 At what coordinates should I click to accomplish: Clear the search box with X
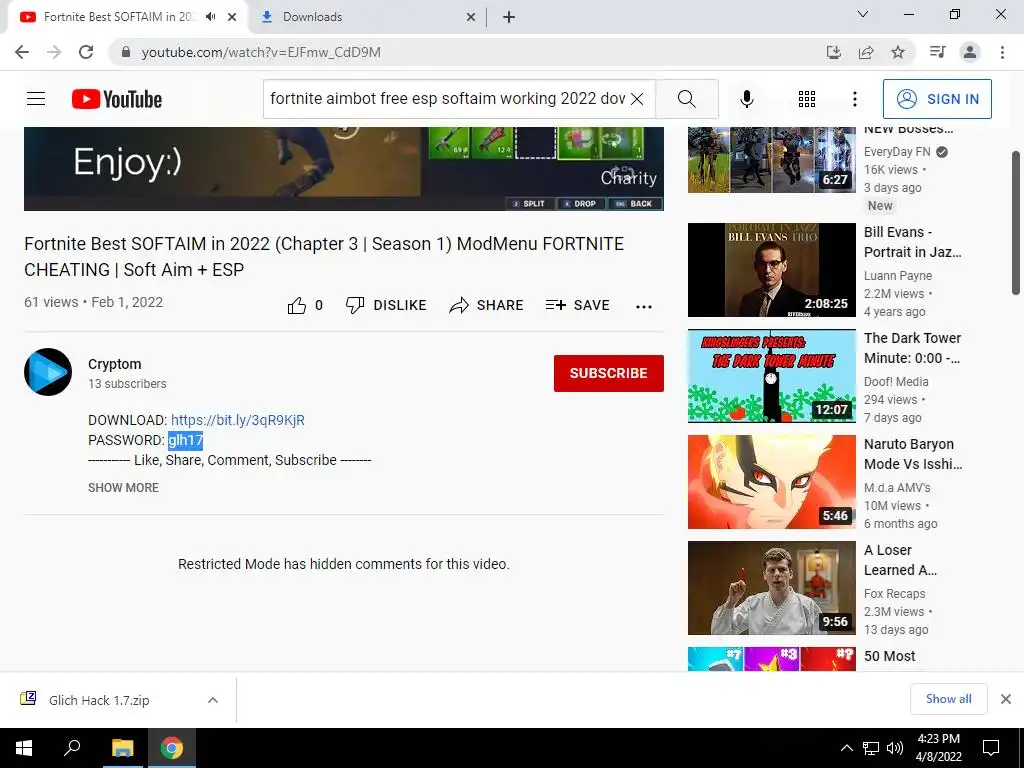[637, 99]
